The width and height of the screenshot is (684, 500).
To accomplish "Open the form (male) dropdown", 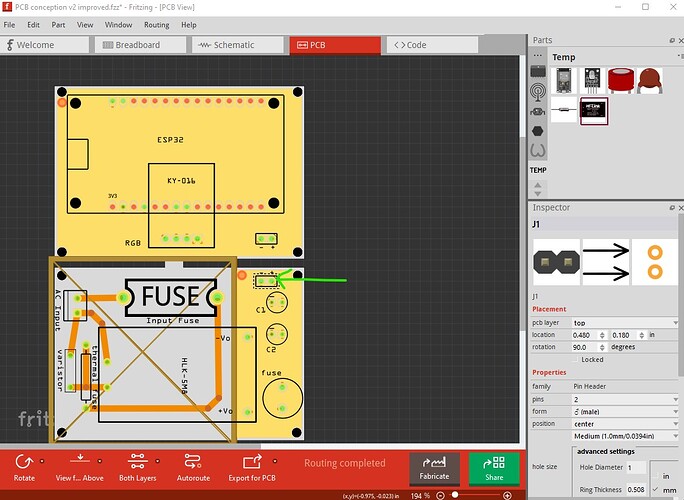I will pos(624,411).
